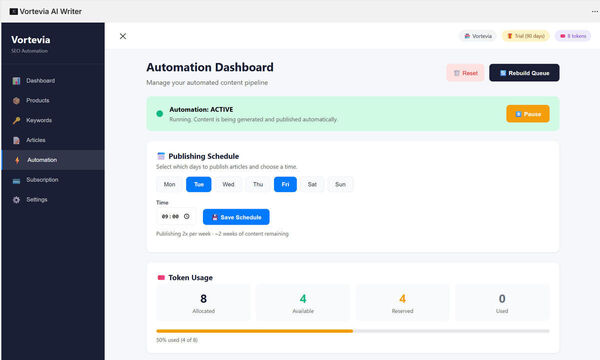This screenshot has width=600, height=360.
Task: Pause the automation
Action: [528, 114]
